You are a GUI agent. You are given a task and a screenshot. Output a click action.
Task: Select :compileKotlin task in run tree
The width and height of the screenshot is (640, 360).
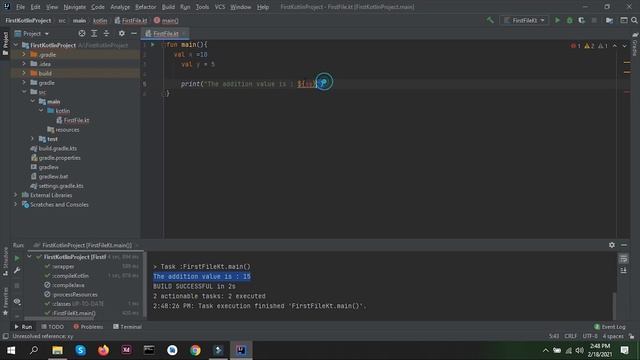pos(70,276)
